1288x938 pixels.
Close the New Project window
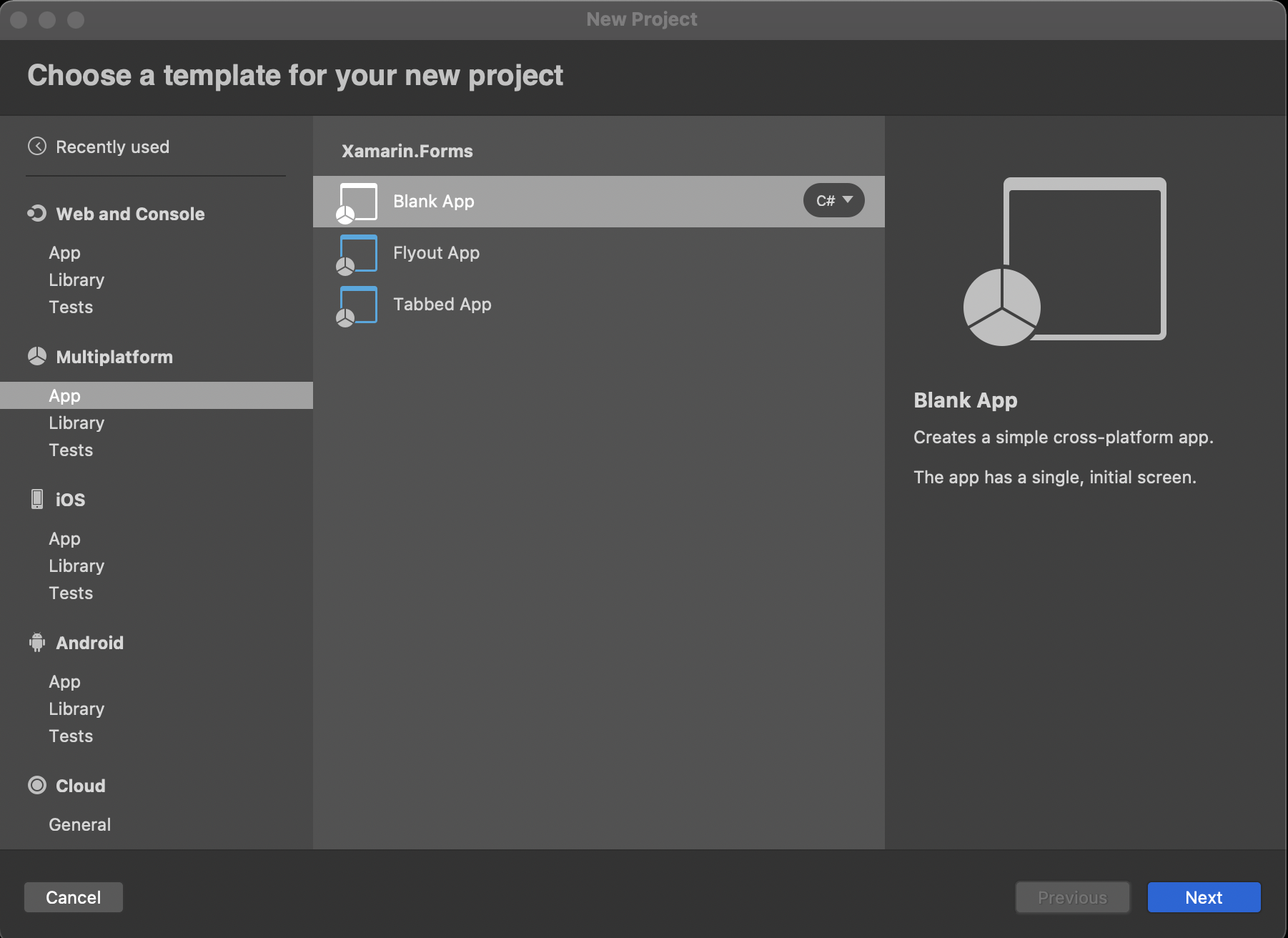pos(19,20)
